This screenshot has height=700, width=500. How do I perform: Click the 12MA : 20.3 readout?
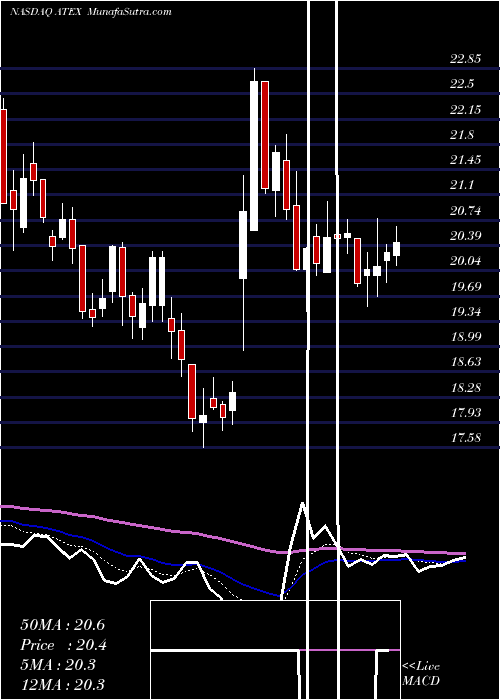(62, 684)
